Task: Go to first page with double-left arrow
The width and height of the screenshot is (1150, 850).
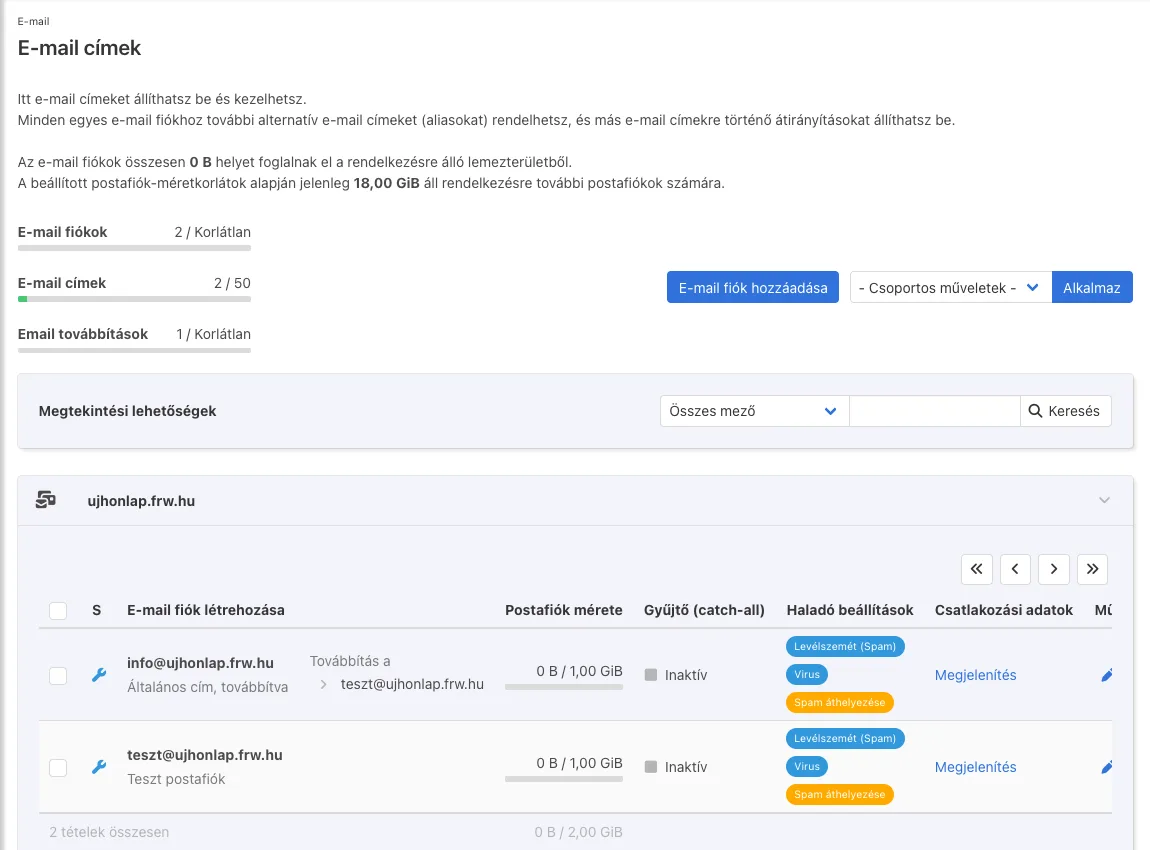Action: click(977, 569)
